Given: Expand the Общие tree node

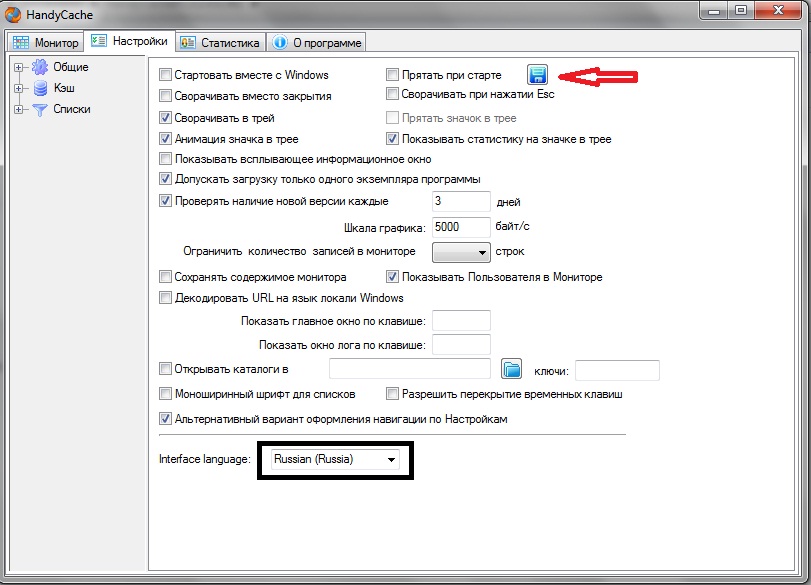Looking at the screenshot, I should pyautogui.click(x=19, y=67).
